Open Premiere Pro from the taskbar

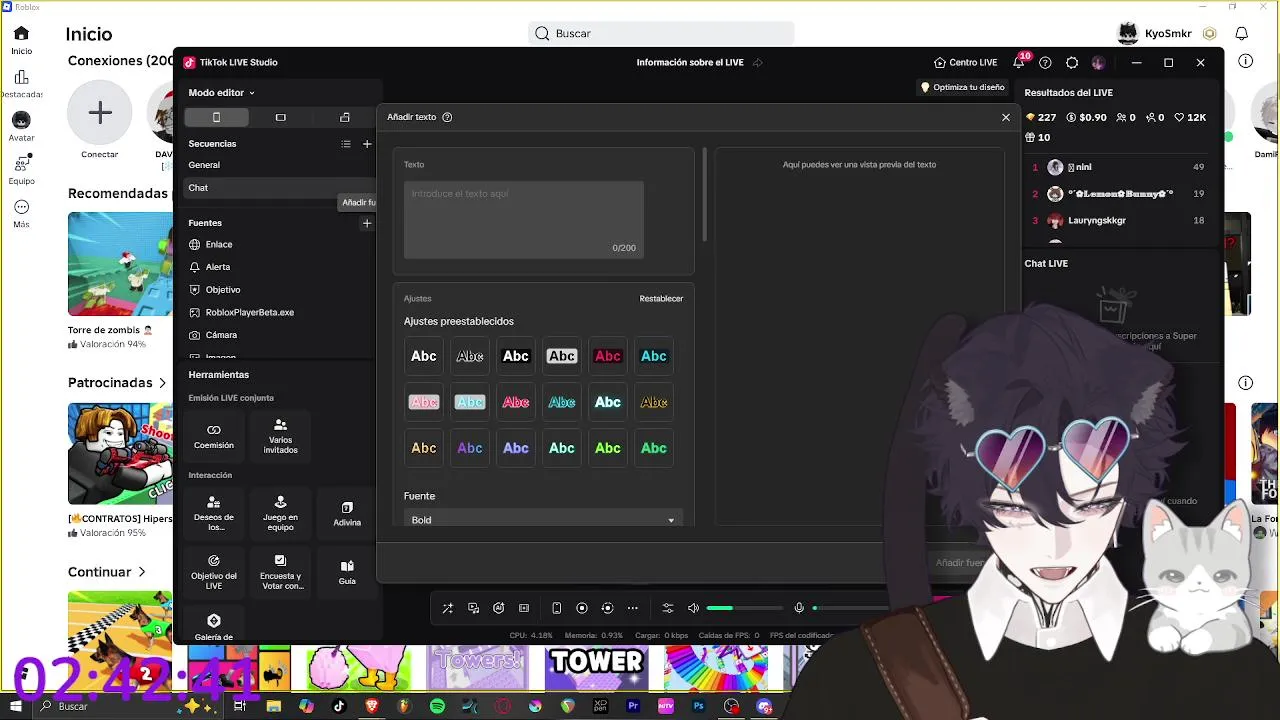pyautogui.click(x=633, y=706)
